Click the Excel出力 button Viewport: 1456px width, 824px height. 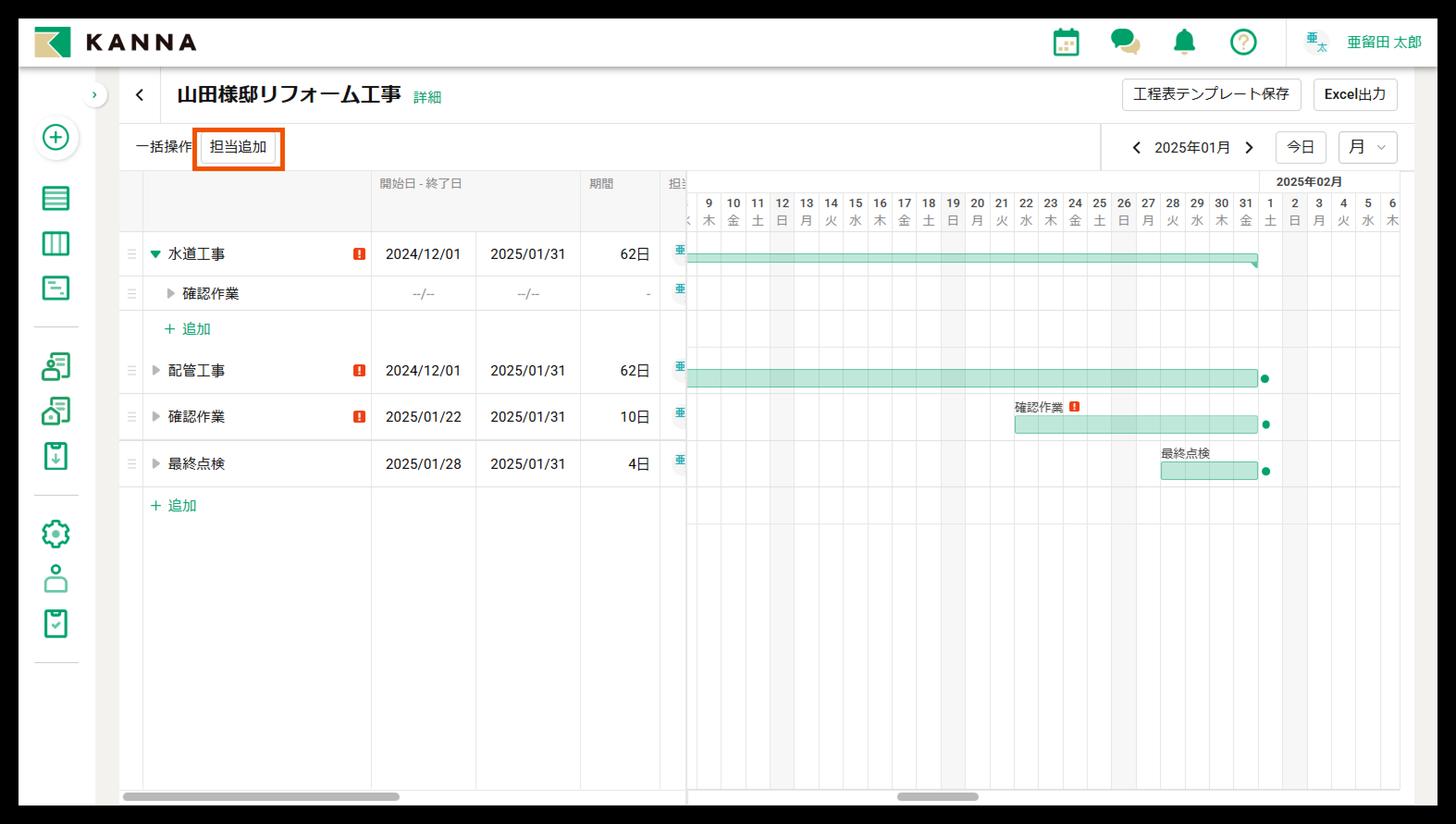1355,94
